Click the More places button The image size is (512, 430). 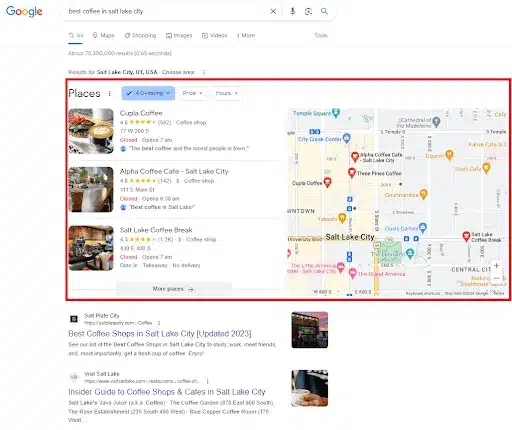pos(173,289)
